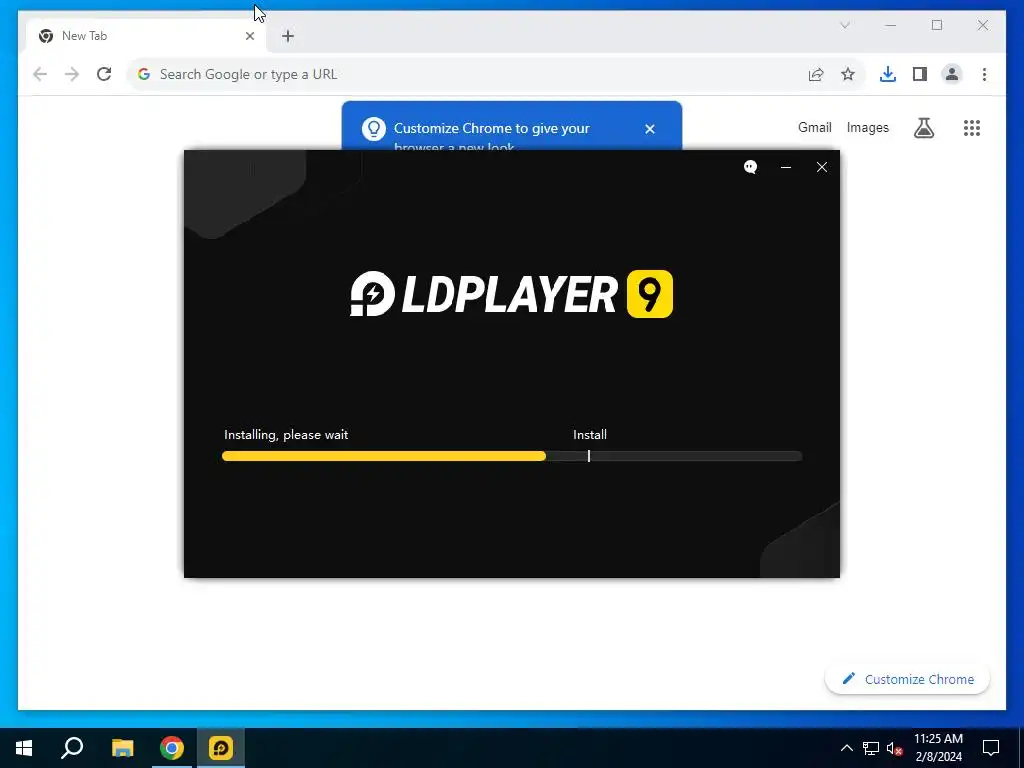Open the Chrome profile menu
Image resolution: width=1024 pixels, height=768 pixels.
tap(952, 74)
